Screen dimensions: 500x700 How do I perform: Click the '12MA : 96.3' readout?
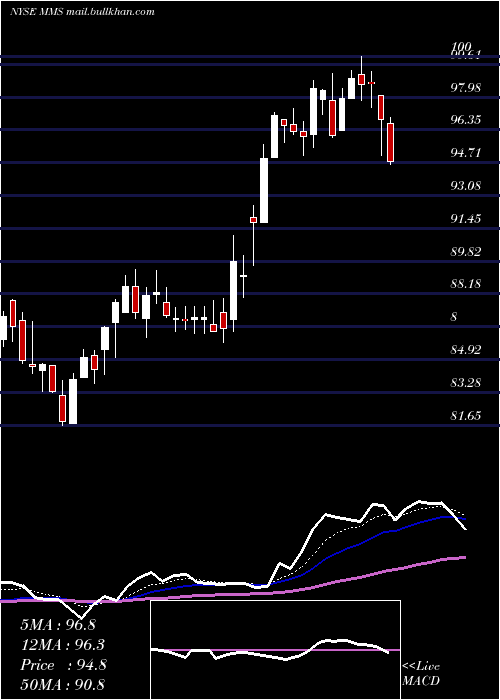[62, 645]
